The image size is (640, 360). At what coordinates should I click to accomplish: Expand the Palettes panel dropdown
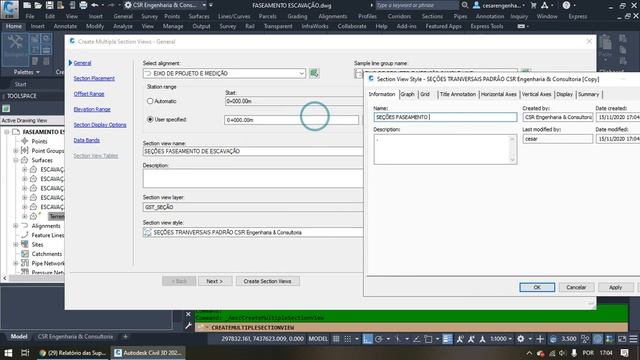click(x=27, y=72)
